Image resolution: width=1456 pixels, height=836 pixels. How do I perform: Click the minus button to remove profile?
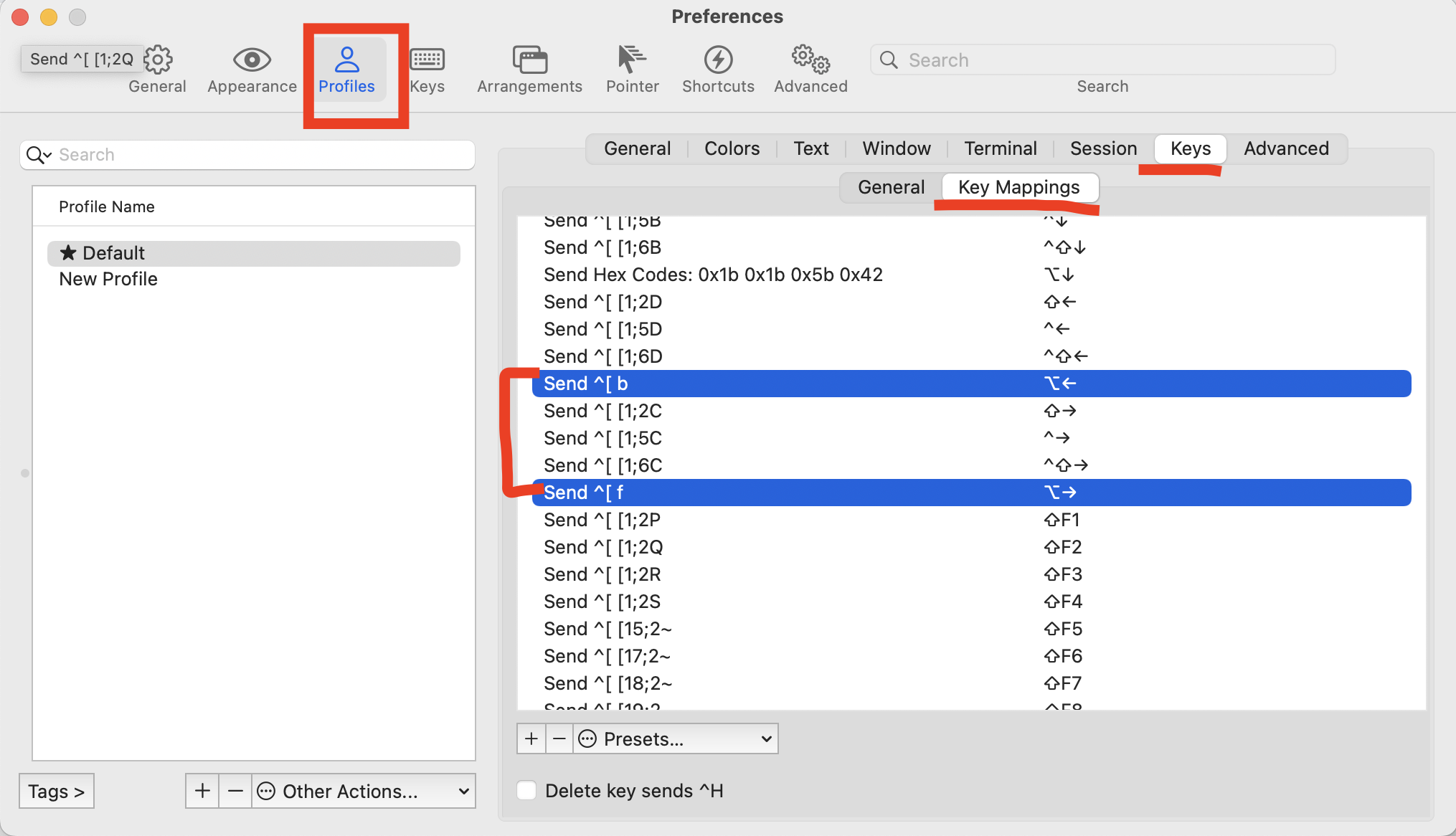pos(235,791)
